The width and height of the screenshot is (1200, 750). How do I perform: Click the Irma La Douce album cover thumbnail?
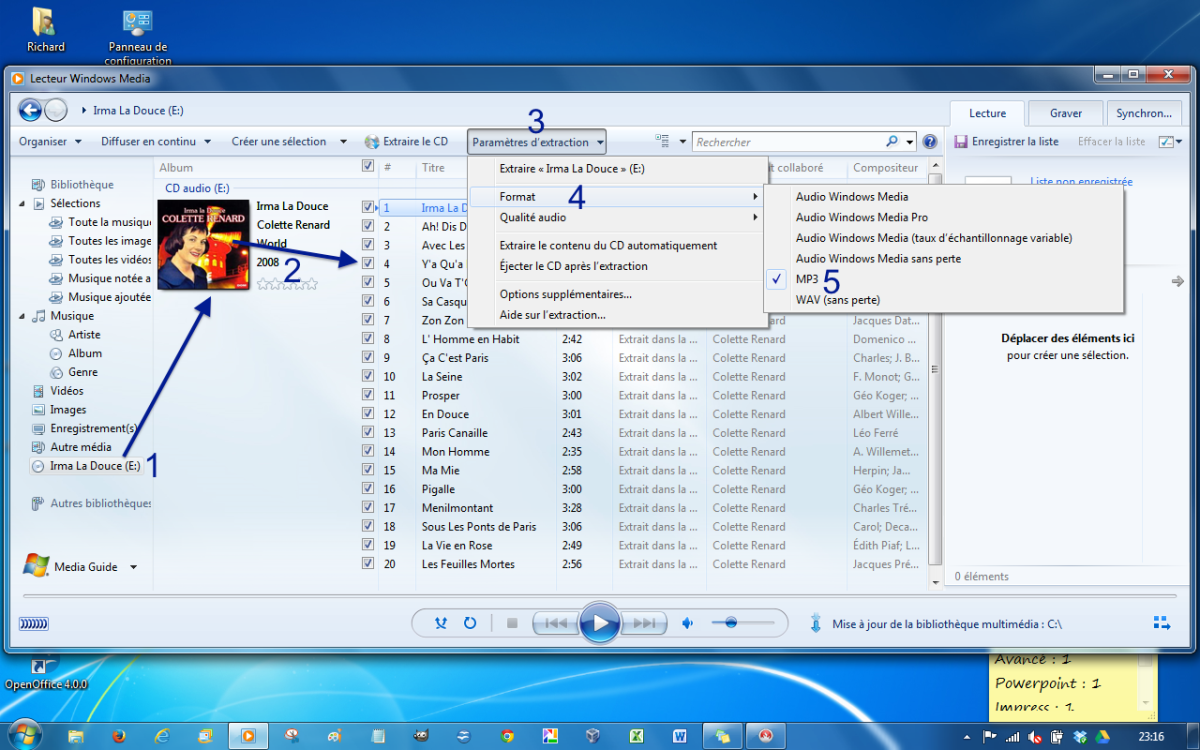click(x=203, y=246)
